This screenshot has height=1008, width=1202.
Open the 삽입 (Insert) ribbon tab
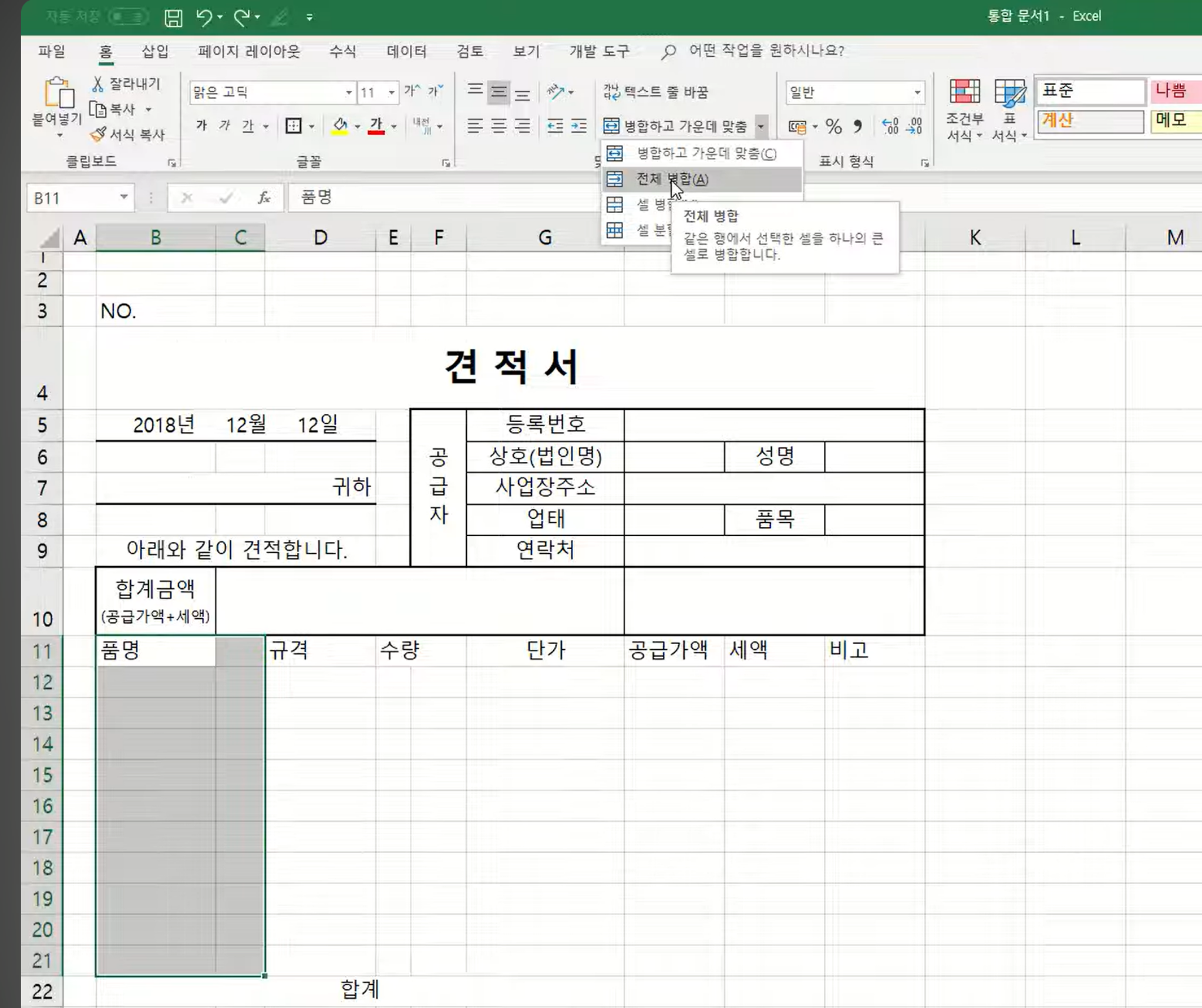pyautogui.click(x=155, y=51)
